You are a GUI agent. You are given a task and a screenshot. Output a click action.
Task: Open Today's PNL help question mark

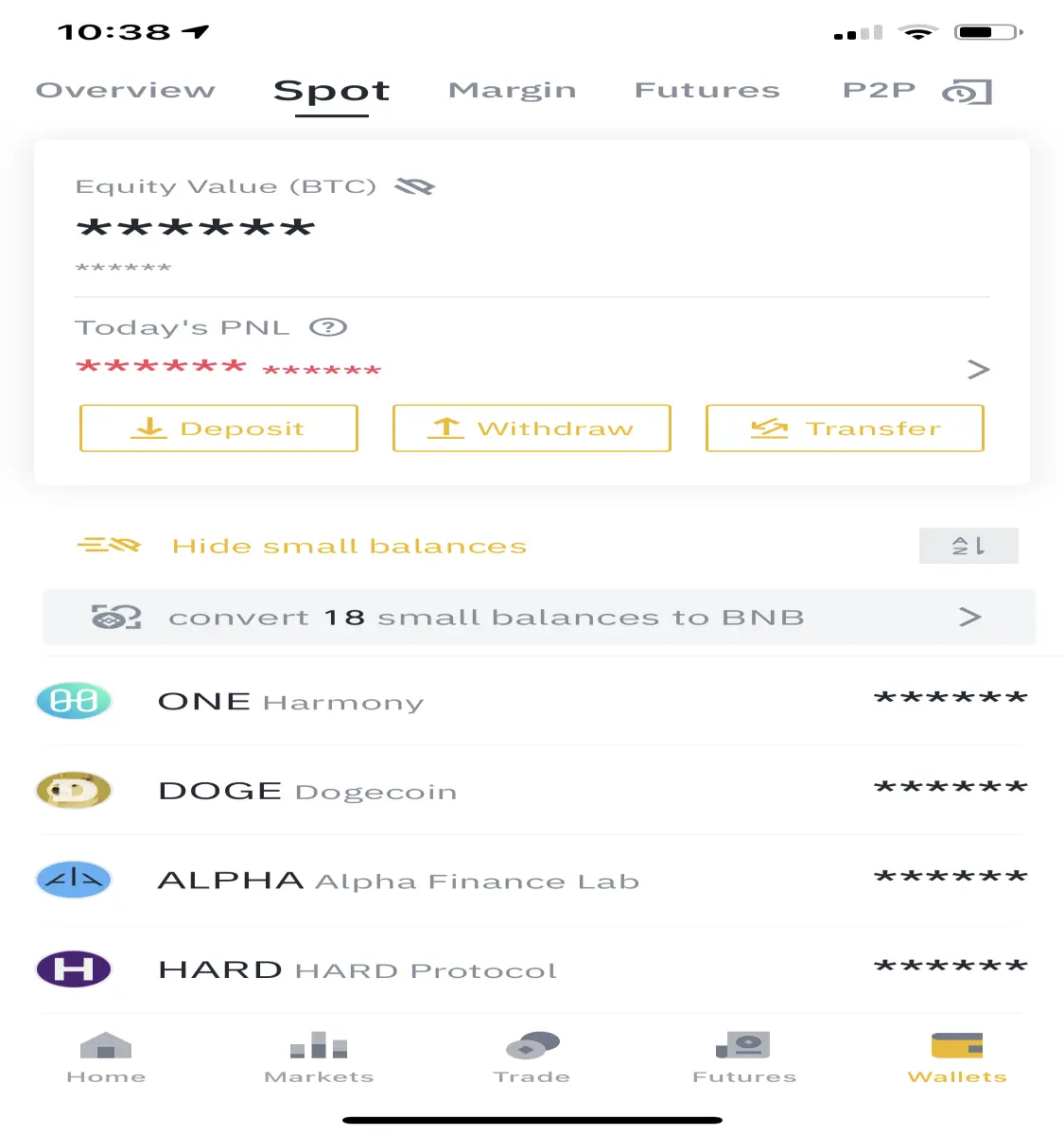point(328,327)
